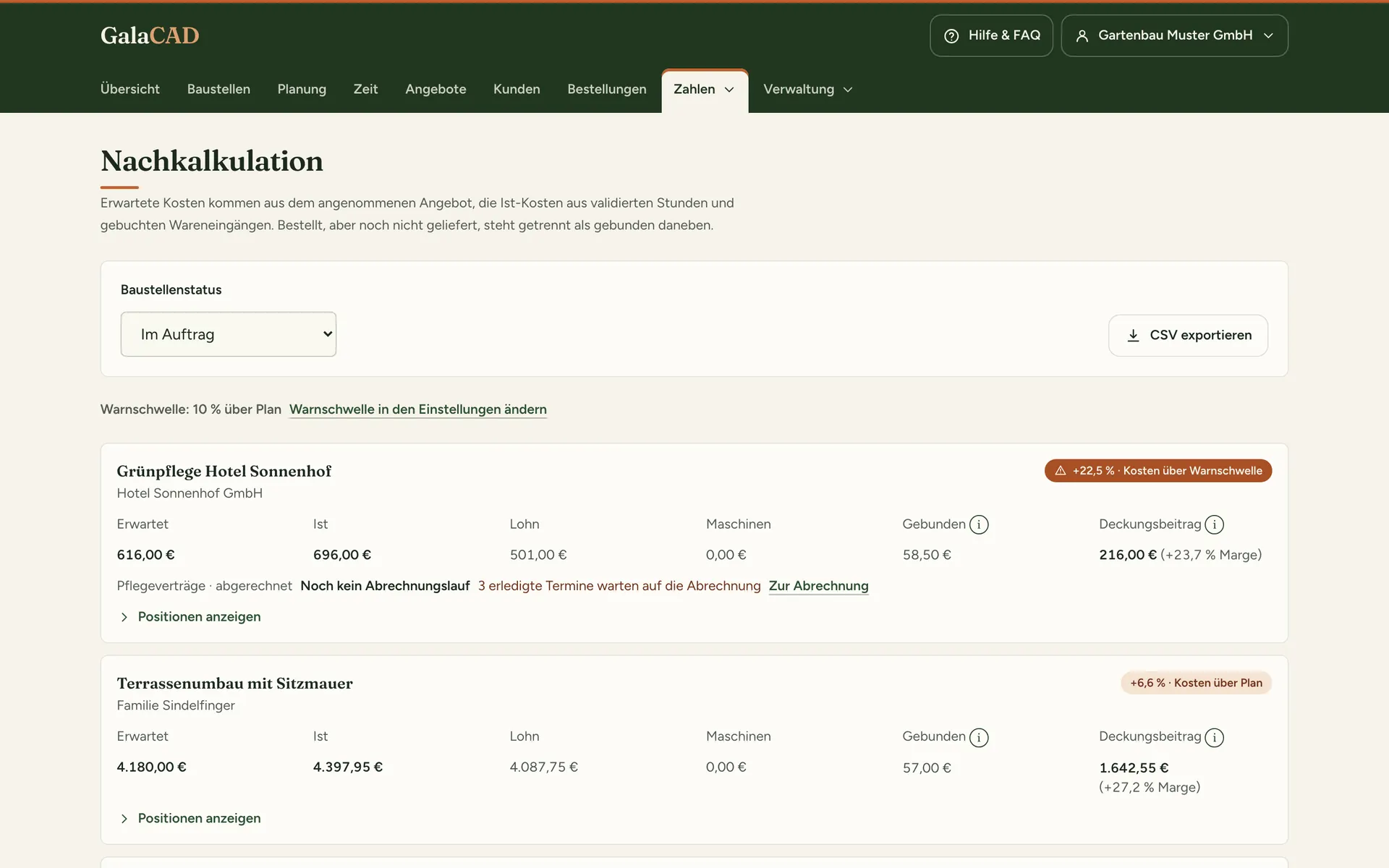Click the Hotel Sonnenhof GmbH customer name
The image size is (1389, 868).
coord(190,493)
